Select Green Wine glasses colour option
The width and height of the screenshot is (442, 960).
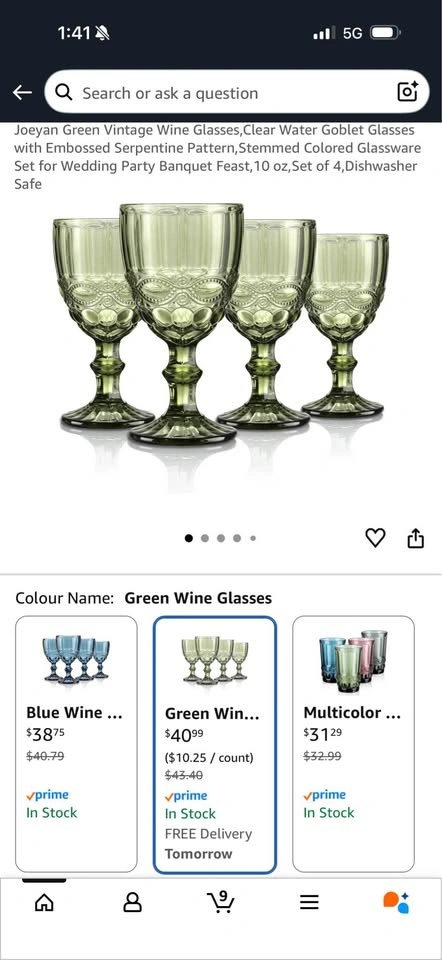click(x=215, y=744)
